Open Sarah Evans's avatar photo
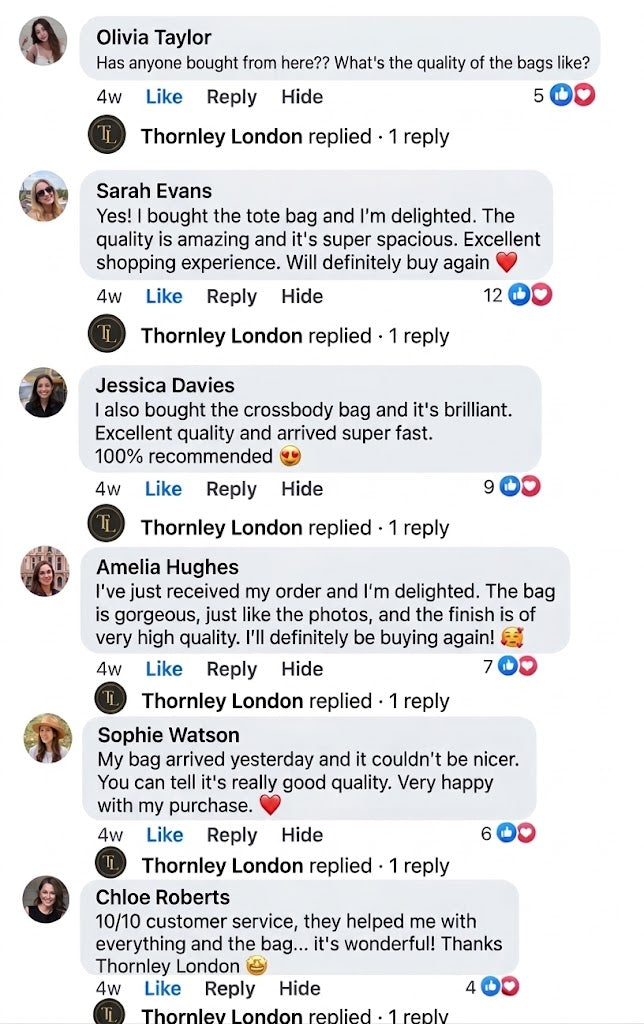The width and height of the screenshot is (644, 1024). 43,196
